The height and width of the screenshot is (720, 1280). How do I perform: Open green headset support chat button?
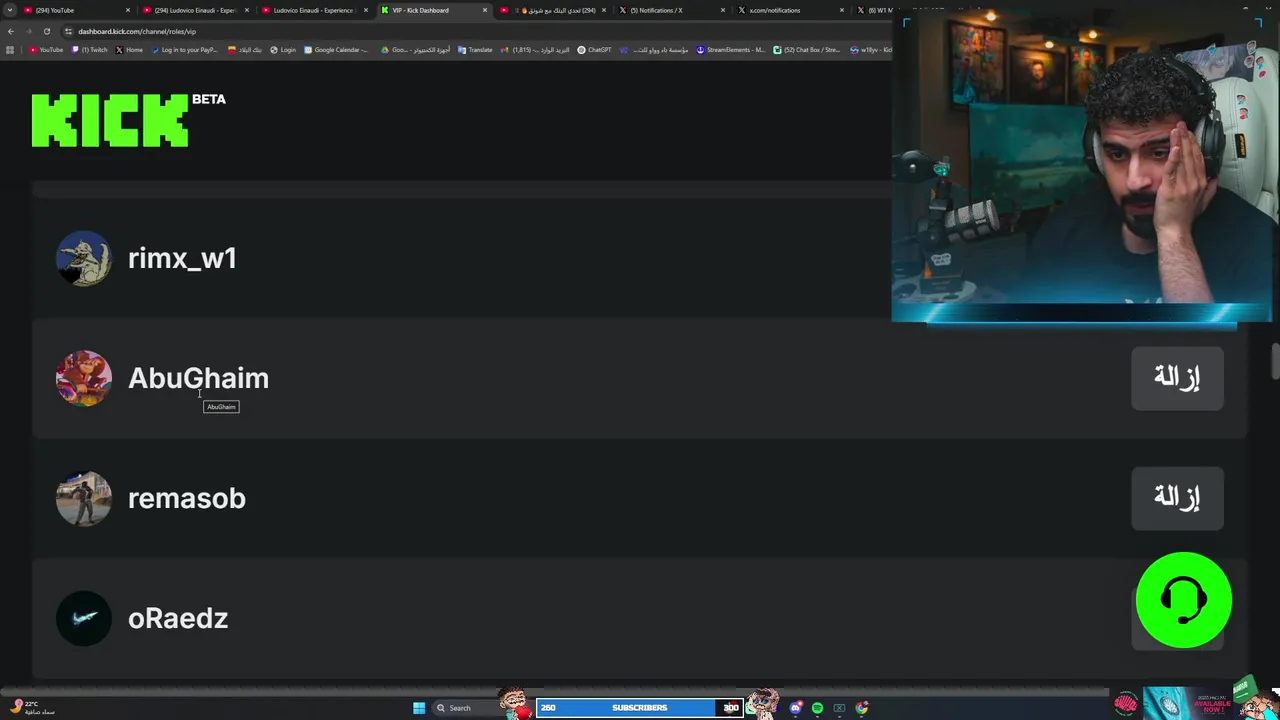tap(1184, 600)
